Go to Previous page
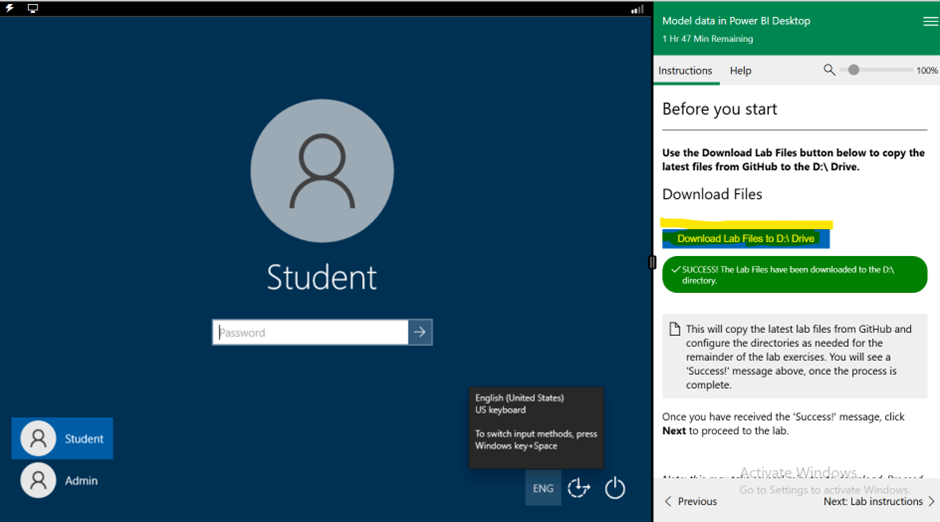The width and height of the screenshot is (940, 522). tap(691, 502)
